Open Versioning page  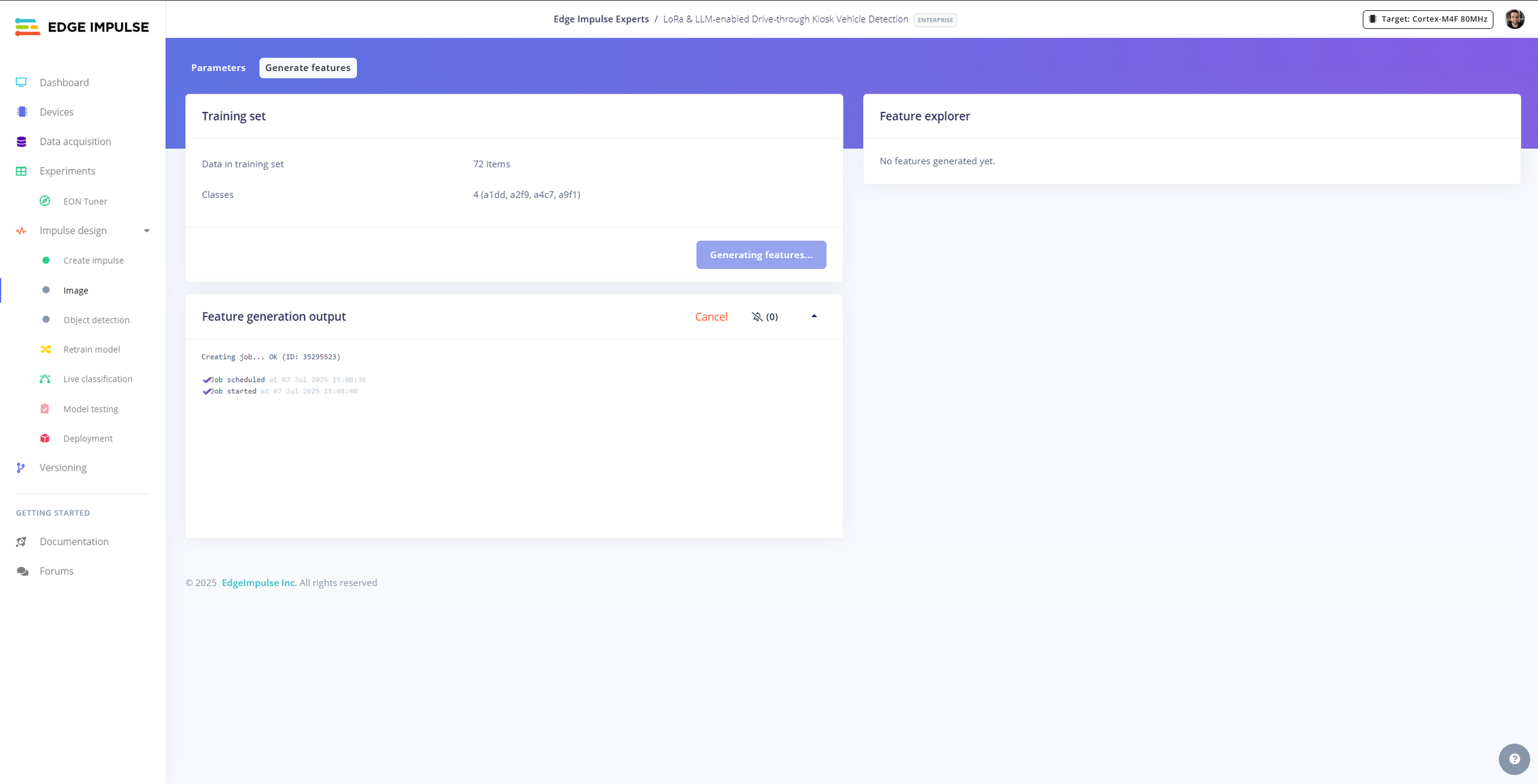click(63, 468)
